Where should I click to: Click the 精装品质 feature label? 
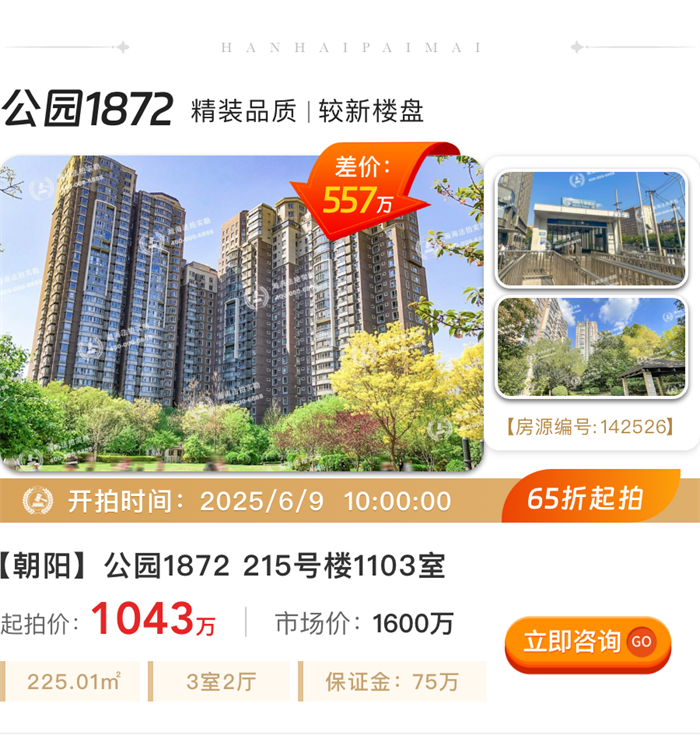[244, 111]
